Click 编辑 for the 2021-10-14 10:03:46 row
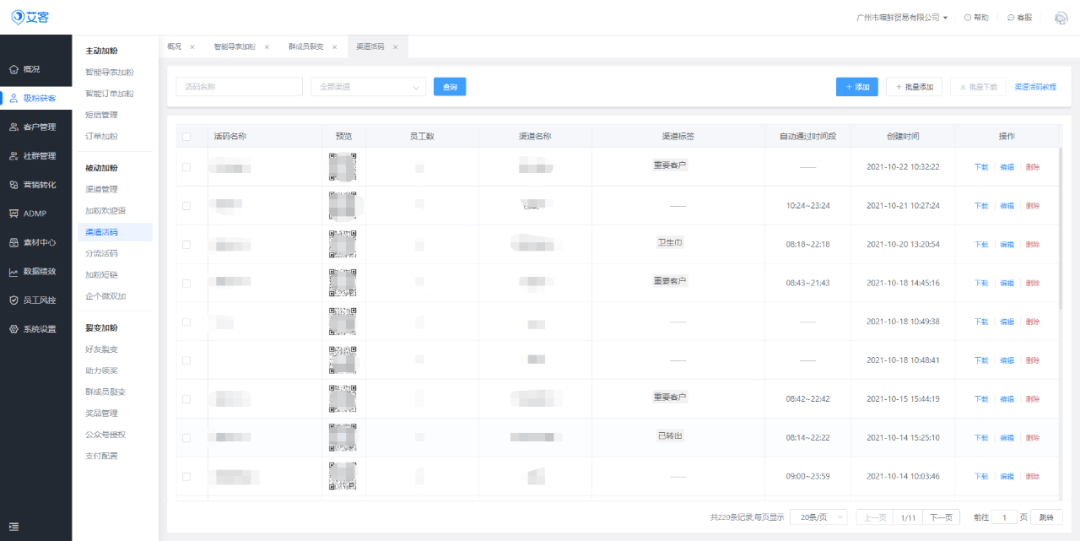The image size is (1080, 541). pyautogui.click(x=1006, y=476)
